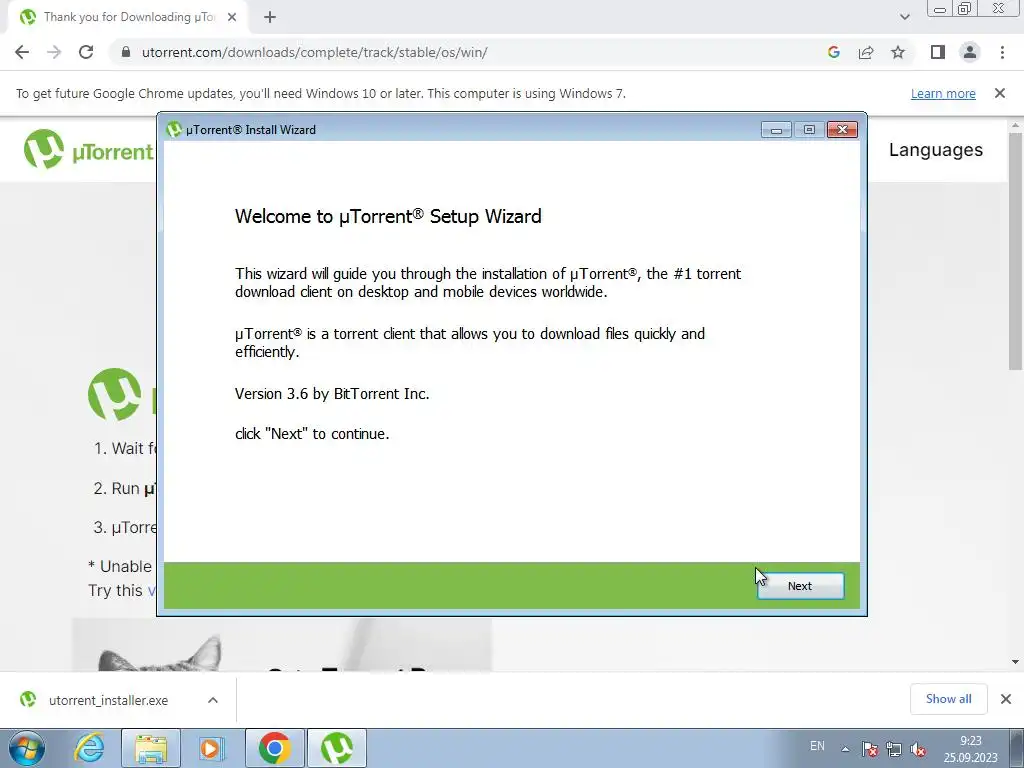Click the site security lock icon

click(x=126, y=52)
